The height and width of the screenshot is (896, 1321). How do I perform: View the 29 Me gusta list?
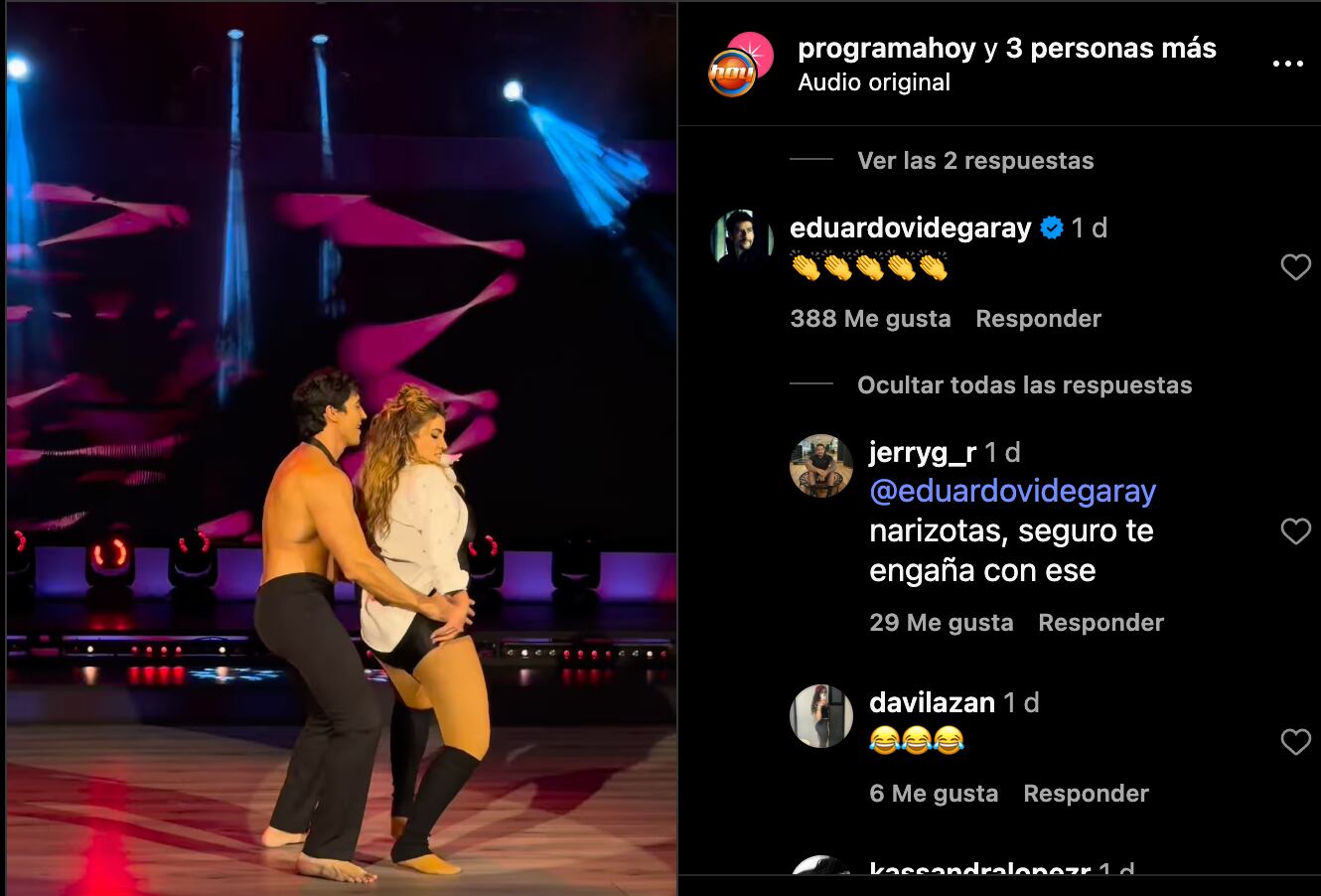[942, 623]
